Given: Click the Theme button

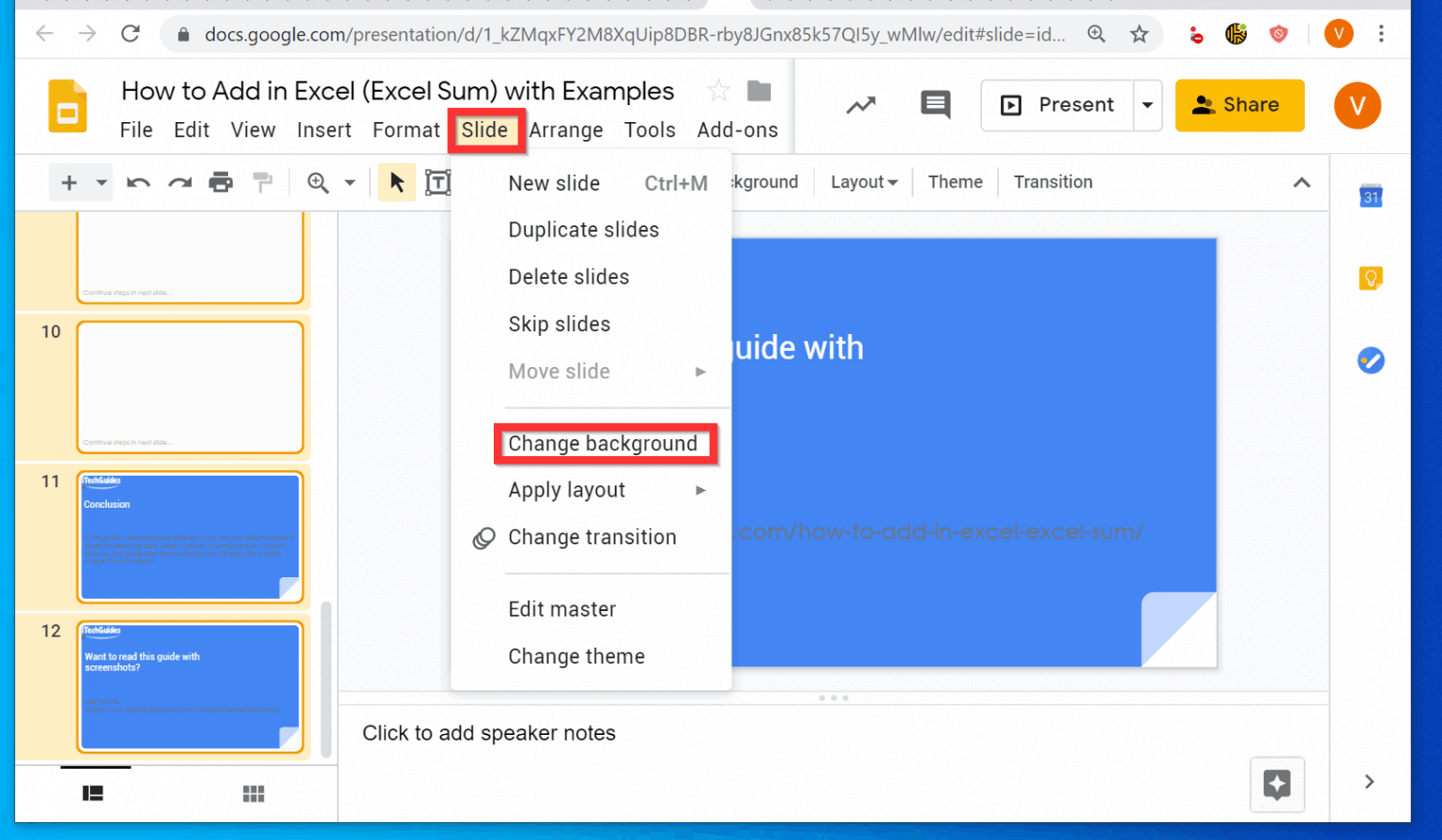Looking at the screenshot, I should pos(954,181).
